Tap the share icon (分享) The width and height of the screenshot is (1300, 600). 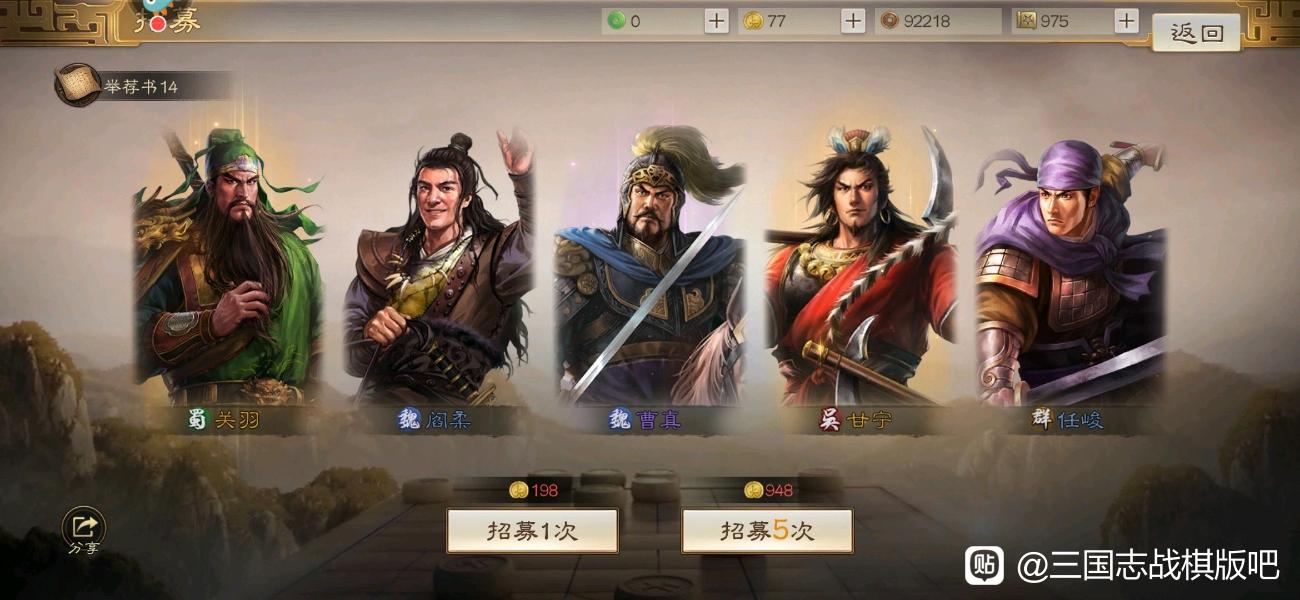click(84, 528)
